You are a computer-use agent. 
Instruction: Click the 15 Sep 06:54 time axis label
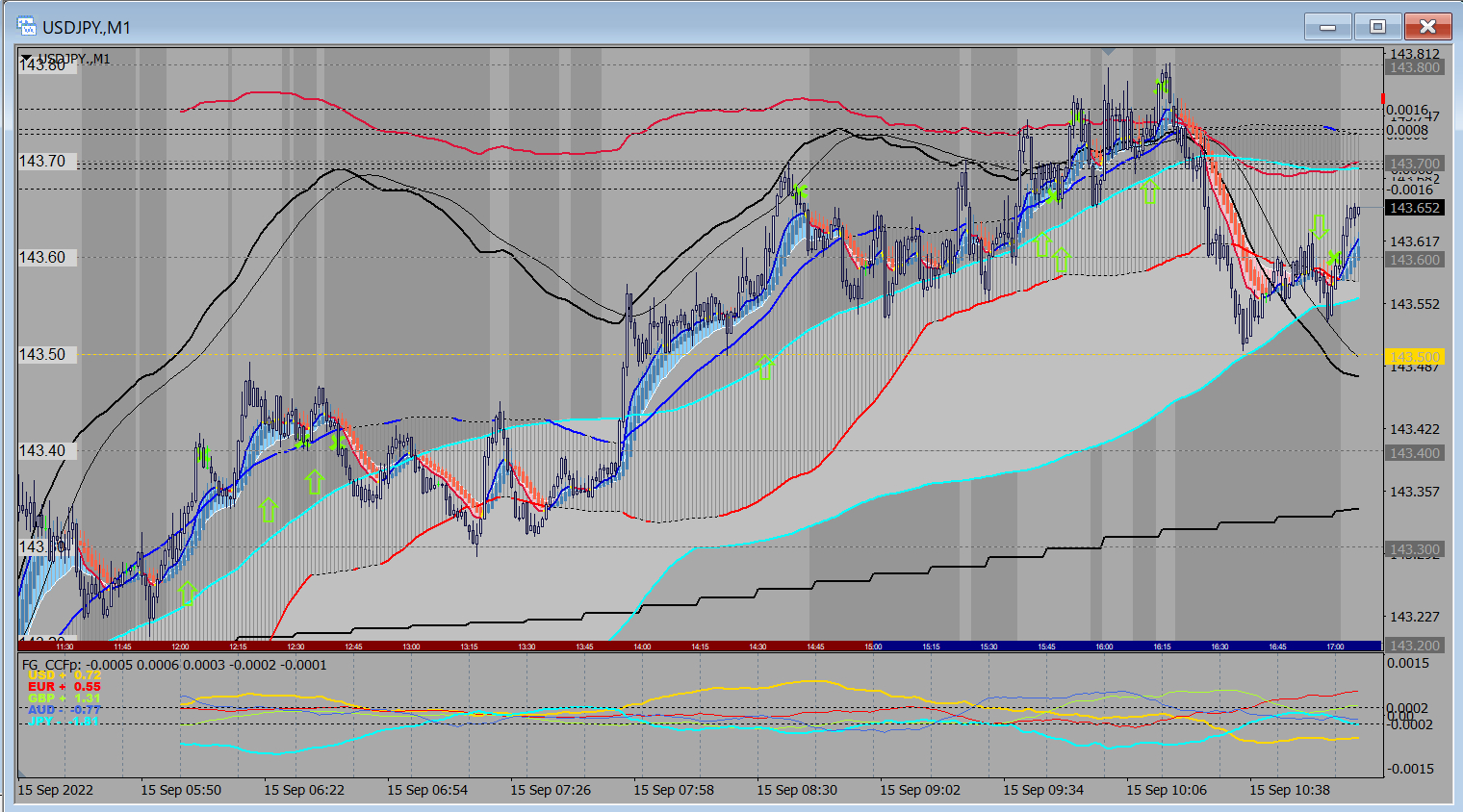[x=427, y=790]
